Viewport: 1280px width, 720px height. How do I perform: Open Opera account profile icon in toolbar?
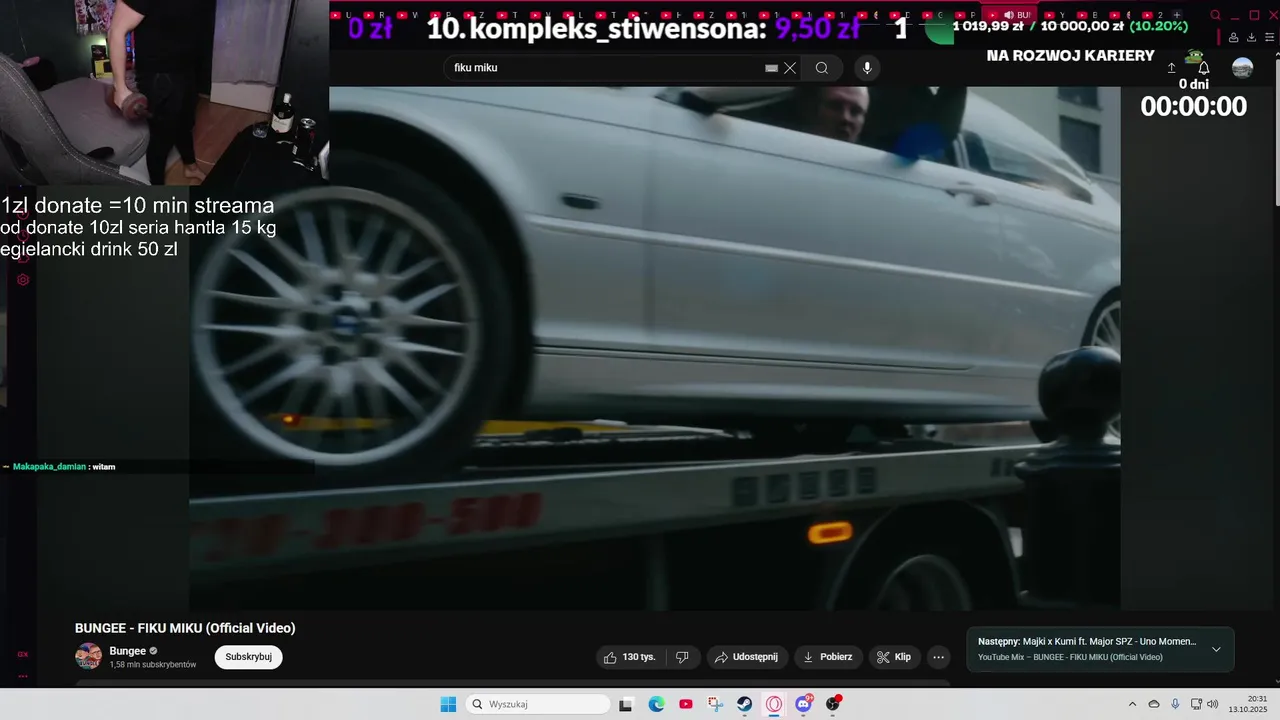pos(1234,37)
